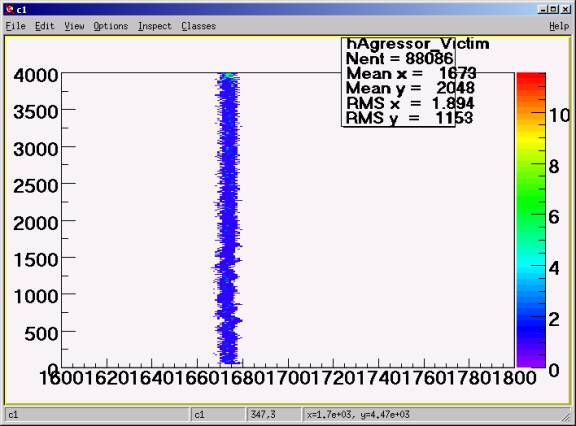Click the red top of color palette
This screenshot has width=576, height=426.
pos(531,79)
